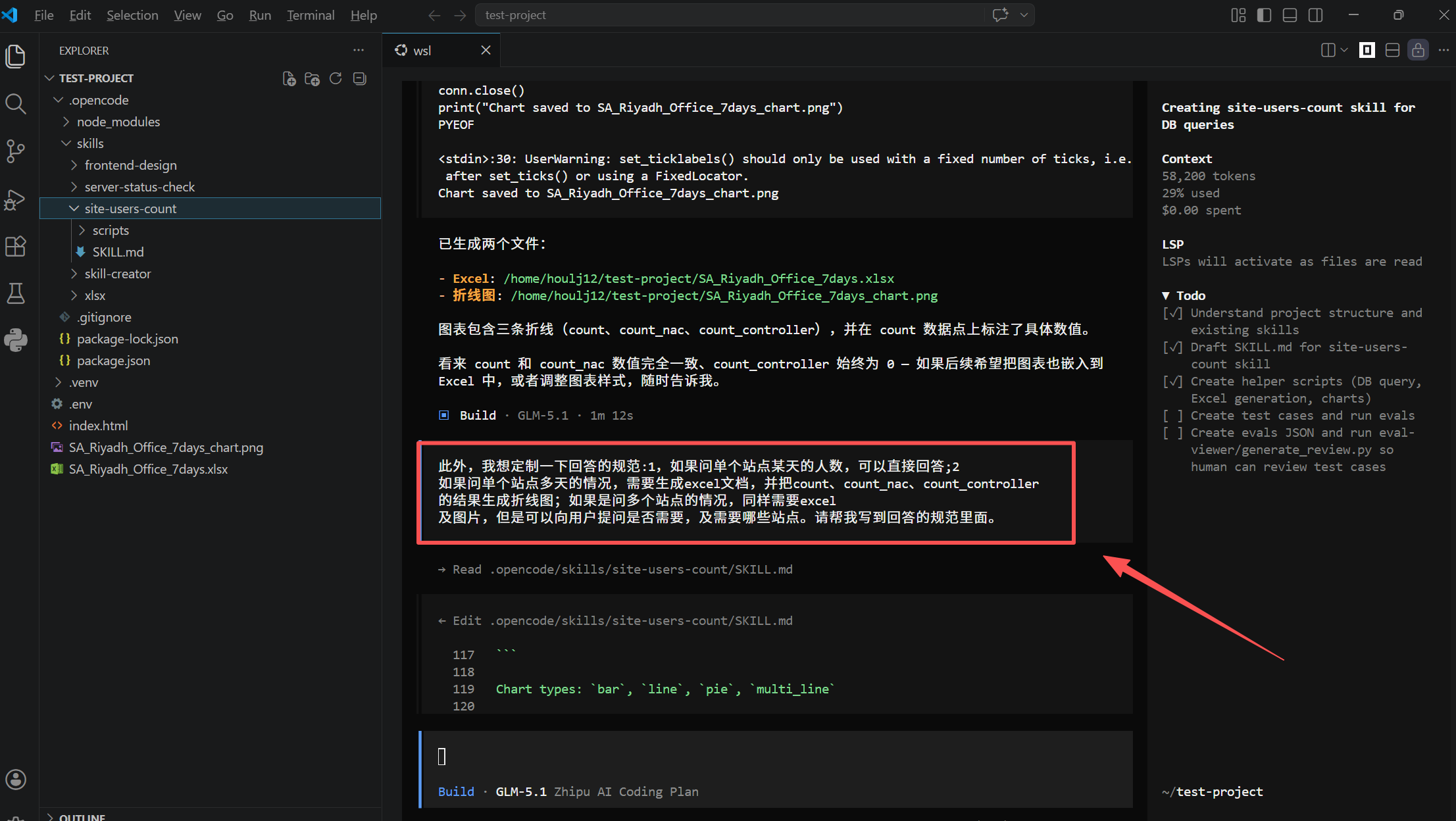
Task: Close the wsl tab
Action: point(486,51)
